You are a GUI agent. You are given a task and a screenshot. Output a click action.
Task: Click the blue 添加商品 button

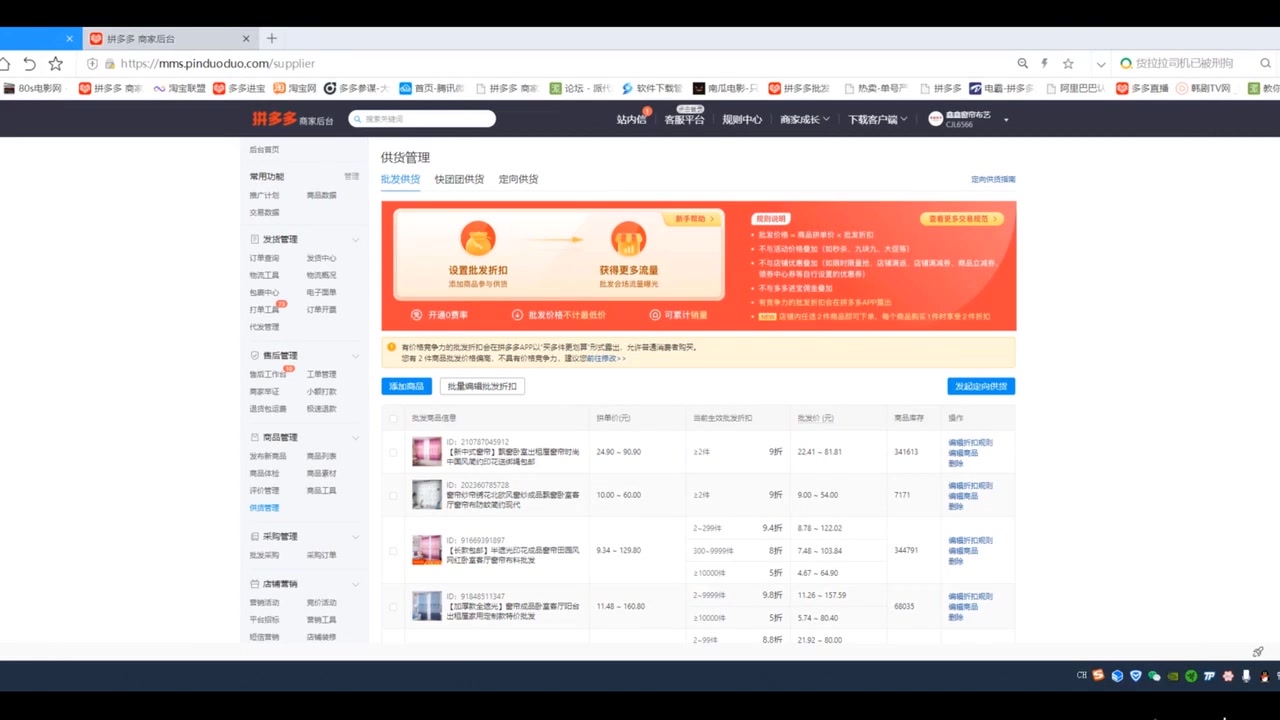point(406,386)
